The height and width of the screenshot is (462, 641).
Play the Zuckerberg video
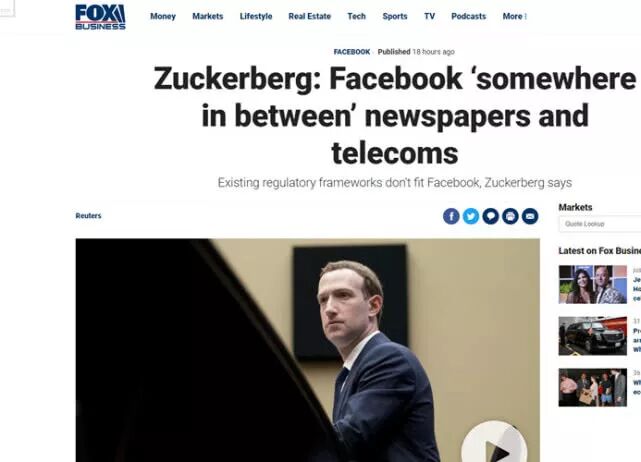point(494,444)
